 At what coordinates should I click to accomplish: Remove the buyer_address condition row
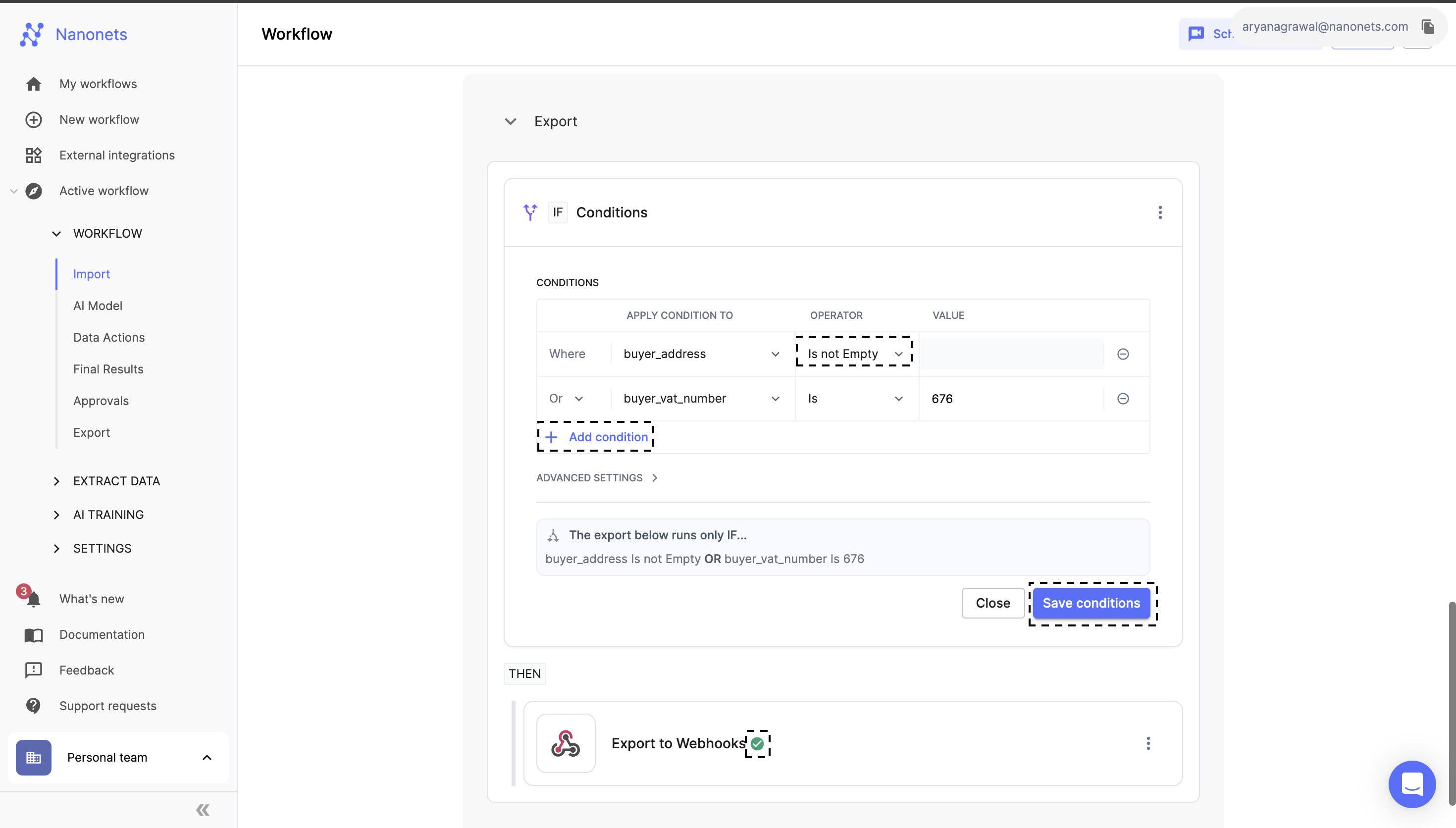pos(1123,354)
